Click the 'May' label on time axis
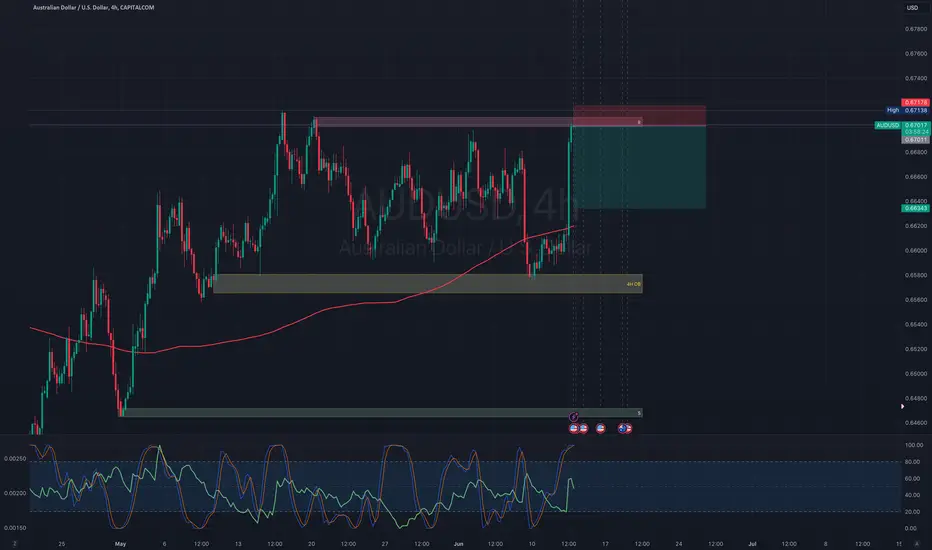 tap(121, 543)
